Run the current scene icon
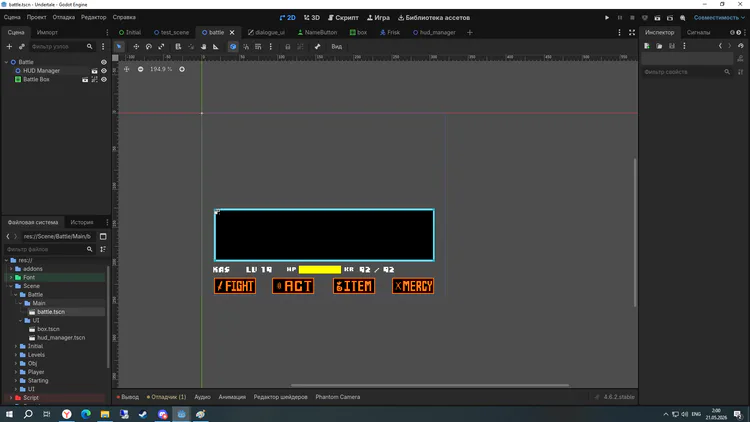This screenshot has width=750, height=422. 657,18
